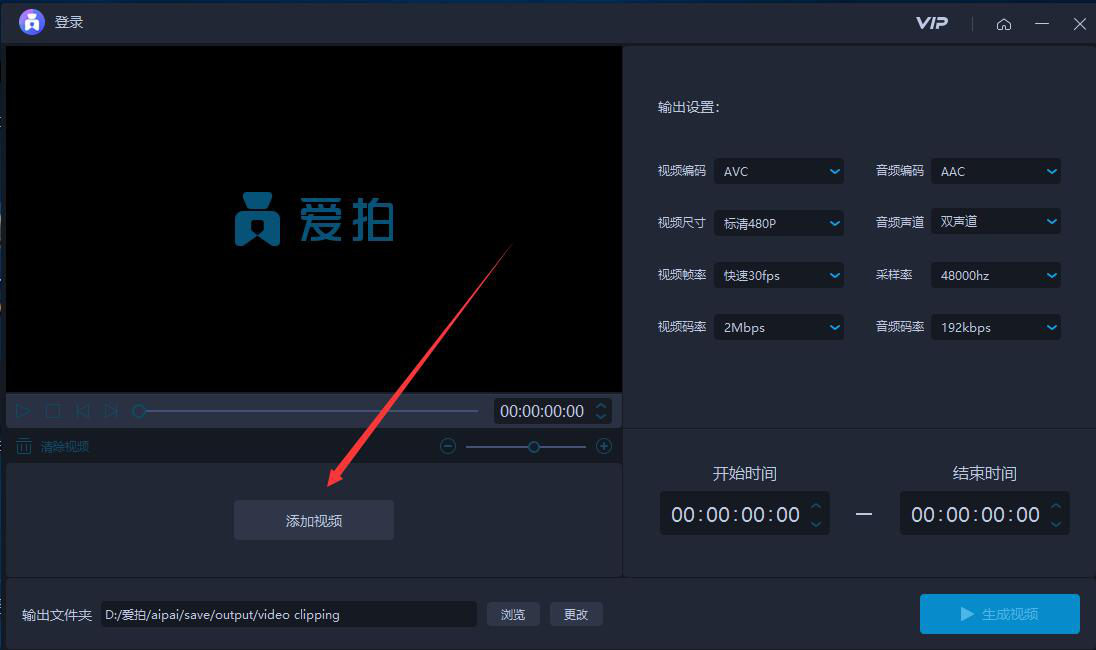
Task: Open the 视频帧率 快速30fps dropdown
Action: tap(779, 275)
